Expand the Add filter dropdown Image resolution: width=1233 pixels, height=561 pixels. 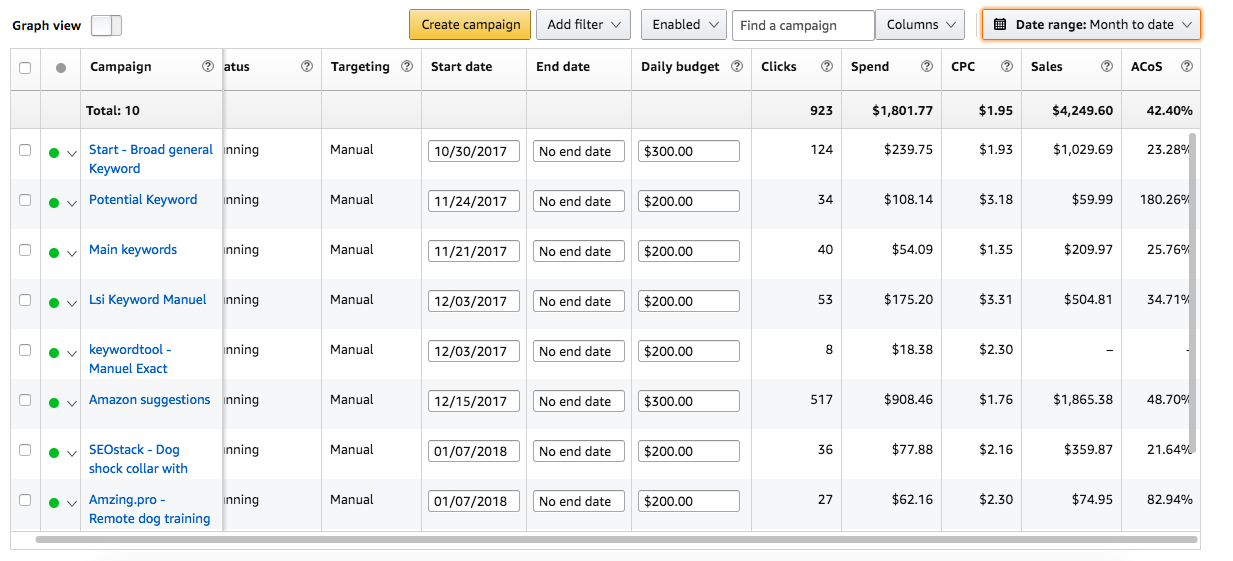tap(583, 25)
